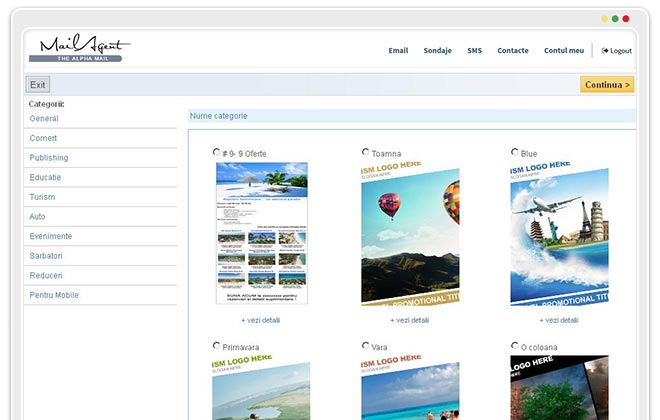Screen dimensions: 660x420
Task: Choose the Blue template radio
Action: [x=514, y=152]
